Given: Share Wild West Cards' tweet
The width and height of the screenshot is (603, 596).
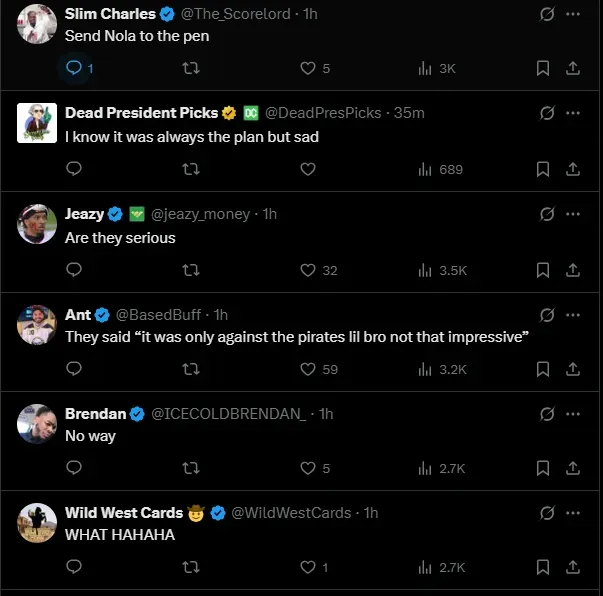Looking at the screenshot, I should point(573,567).
